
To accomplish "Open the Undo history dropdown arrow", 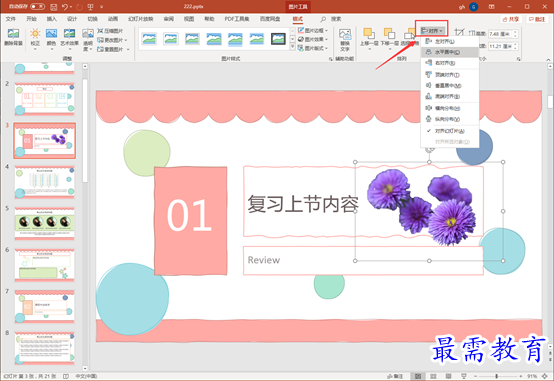I will (71, 7).
